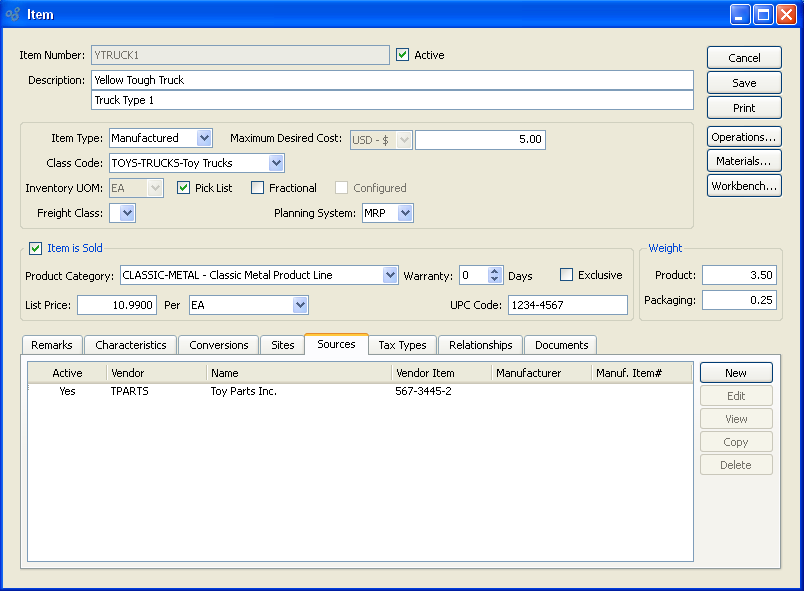Screen dimensions: 804x591
Task: Click the UPC Code input field
Action: 567,305
